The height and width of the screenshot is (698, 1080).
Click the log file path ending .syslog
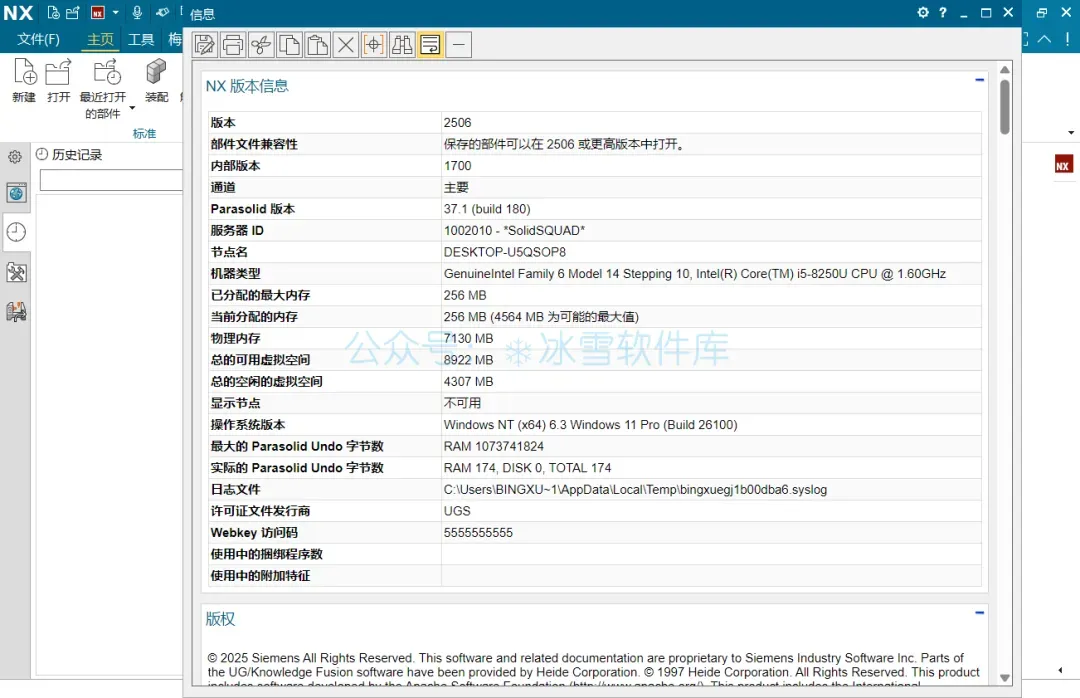[635, 489]
